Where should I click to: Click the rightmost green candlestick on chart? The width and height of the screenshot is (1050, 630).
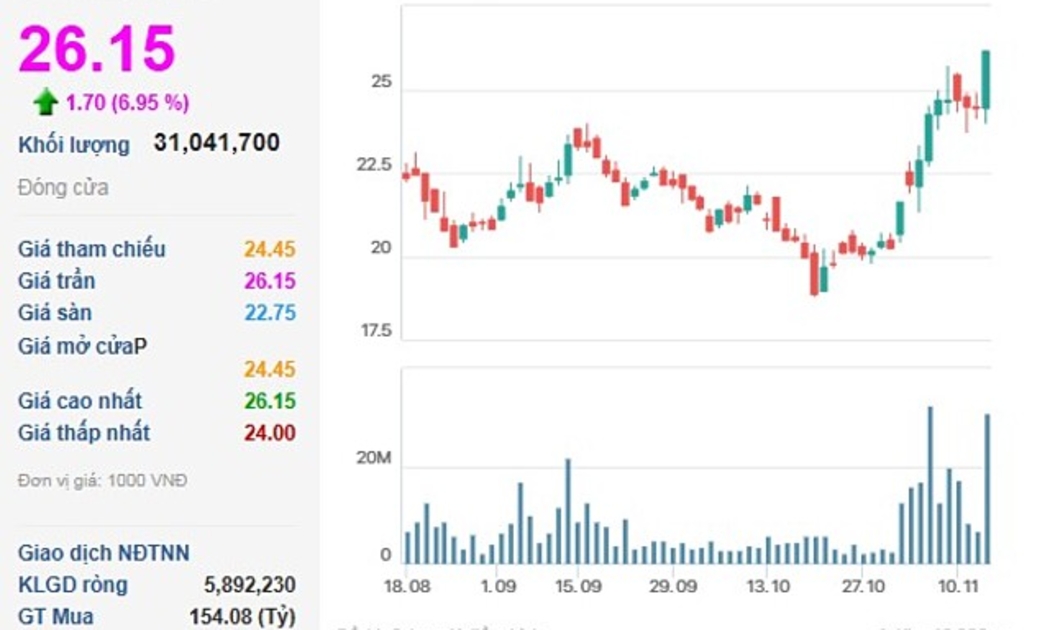click(986, 80)
